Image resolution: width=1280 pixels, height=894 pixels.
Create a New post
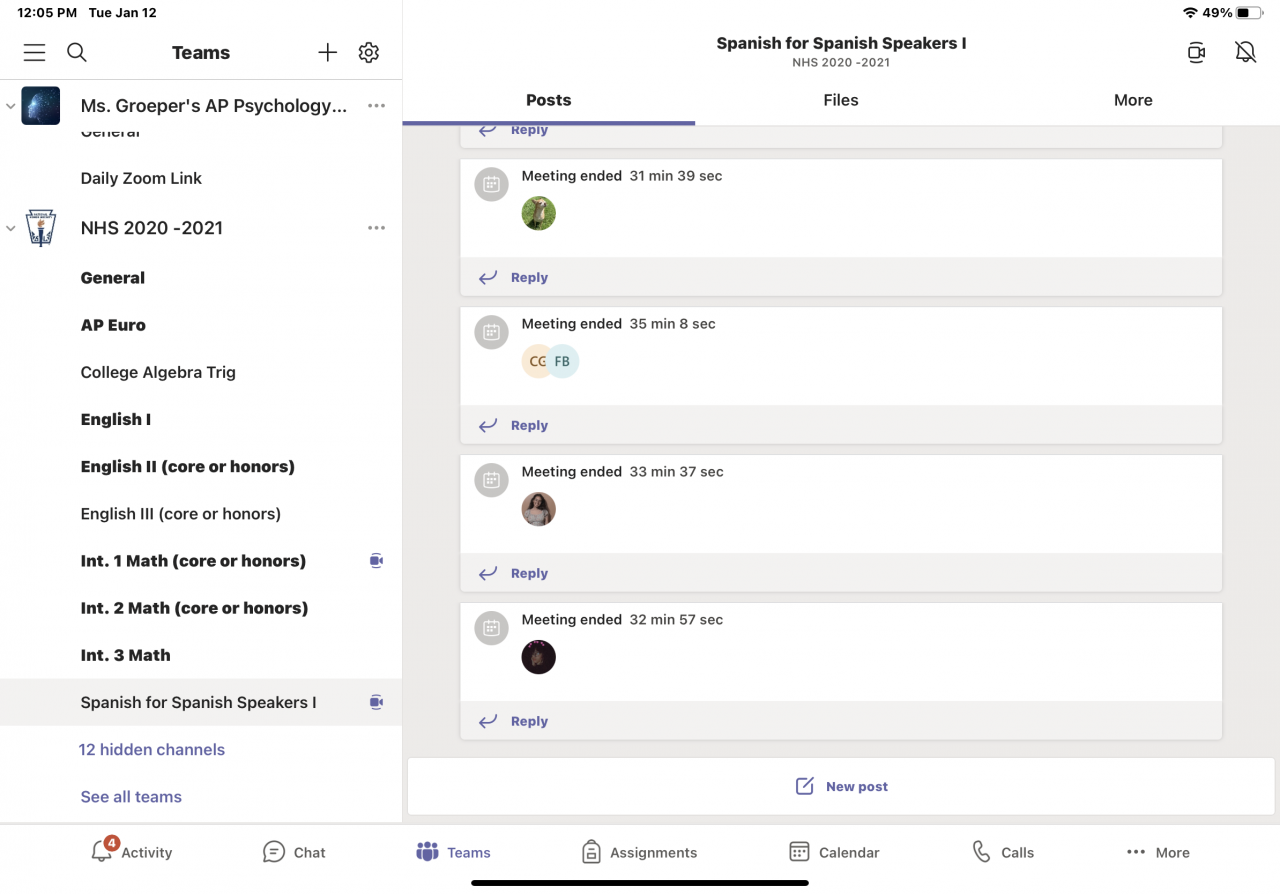[841, 786]
